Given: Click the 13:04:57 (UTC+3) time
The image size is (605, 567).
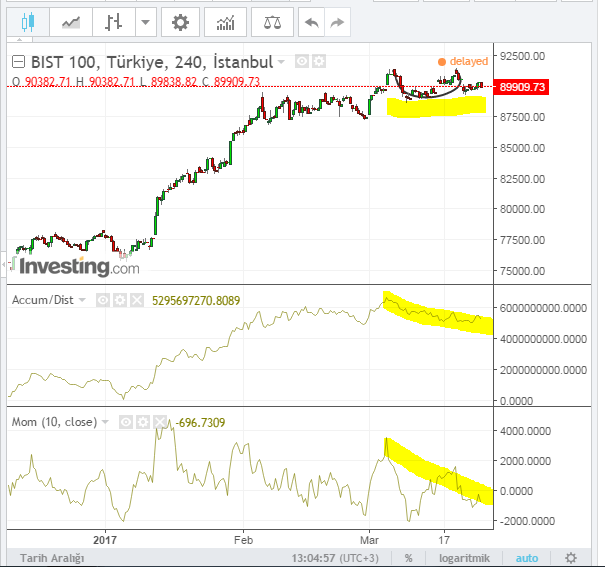Looking at the screenshot, I should [x=335, y=558].
